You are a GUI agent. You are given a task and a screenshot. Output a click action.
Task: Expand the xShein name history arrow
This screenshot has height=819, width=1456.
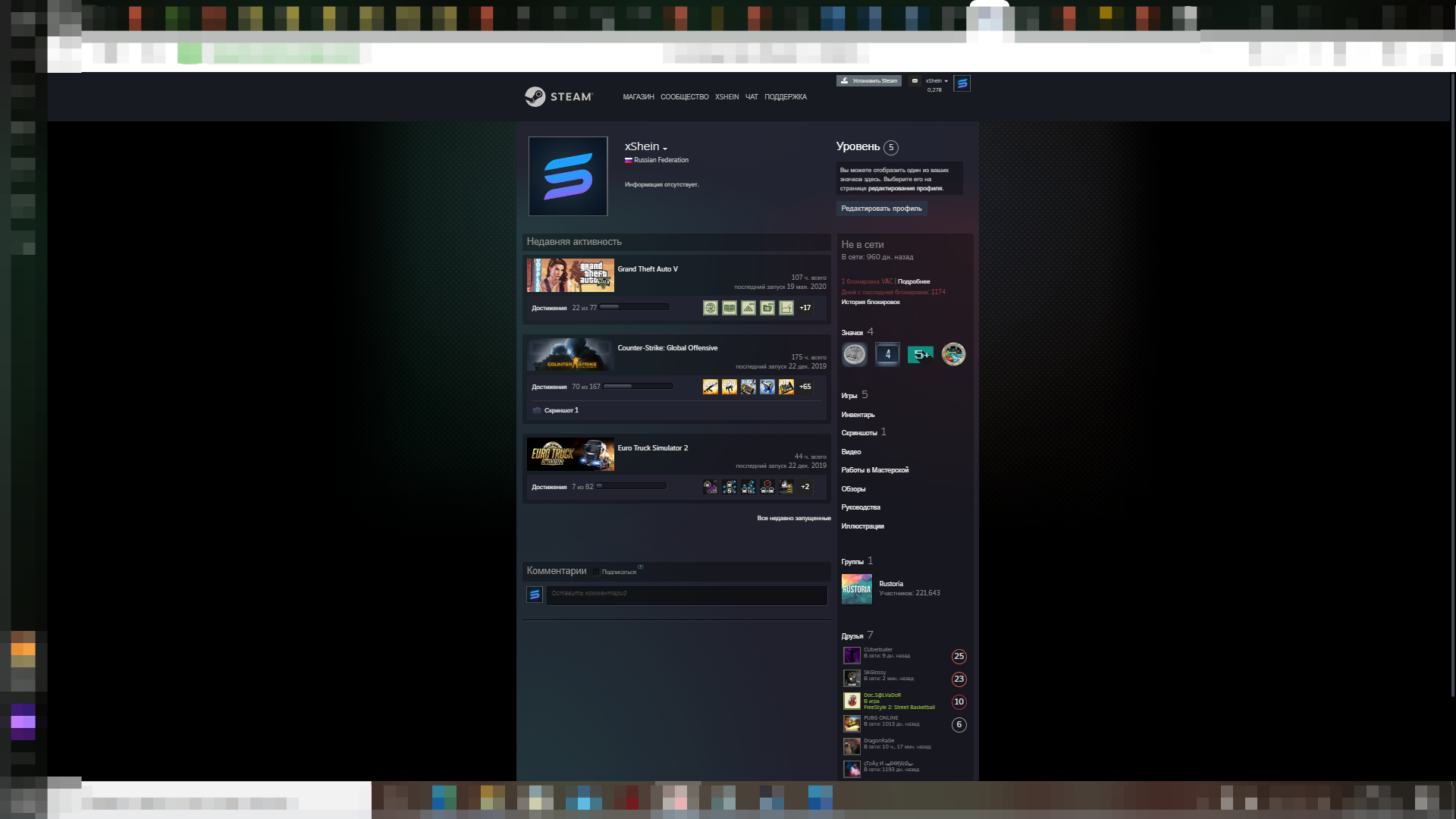point(665,149)
